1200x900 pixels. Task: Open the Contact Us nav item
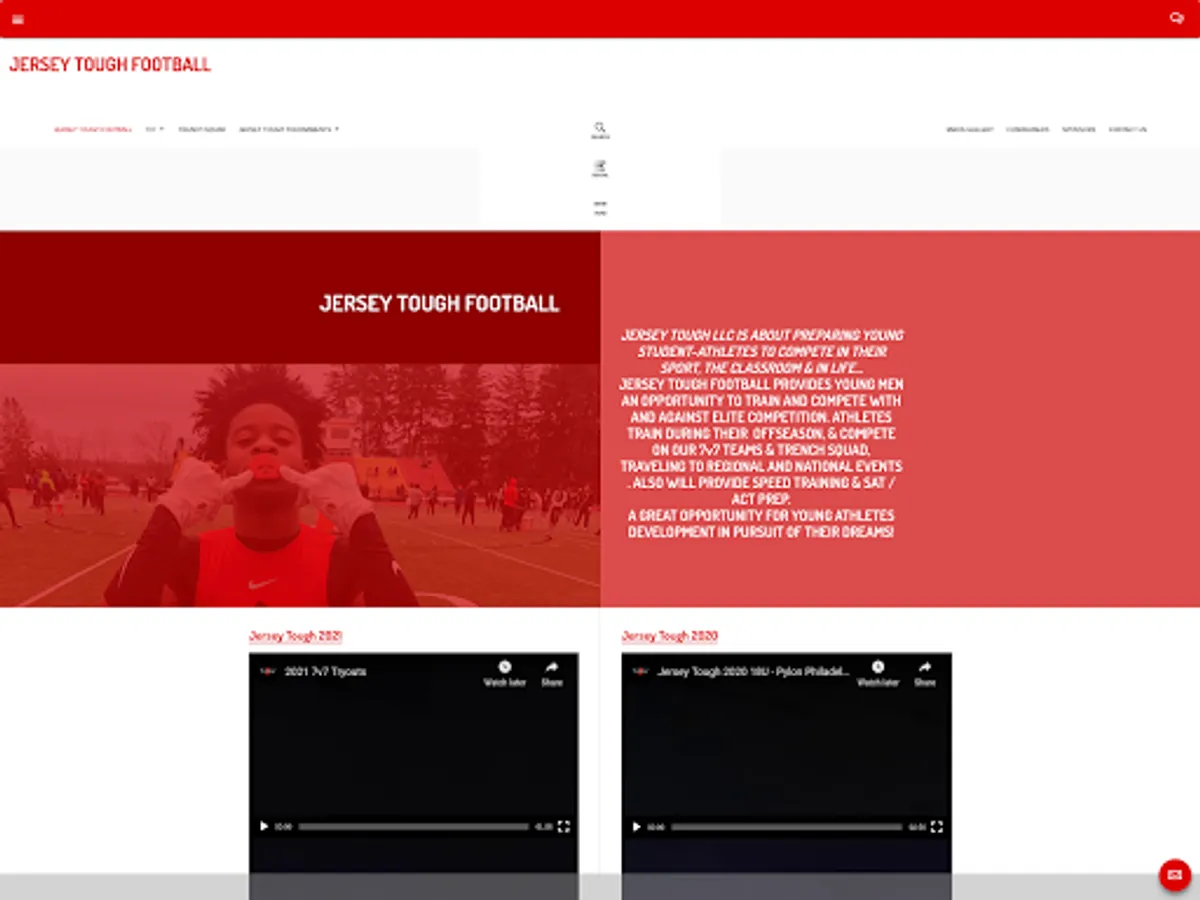1128,129
